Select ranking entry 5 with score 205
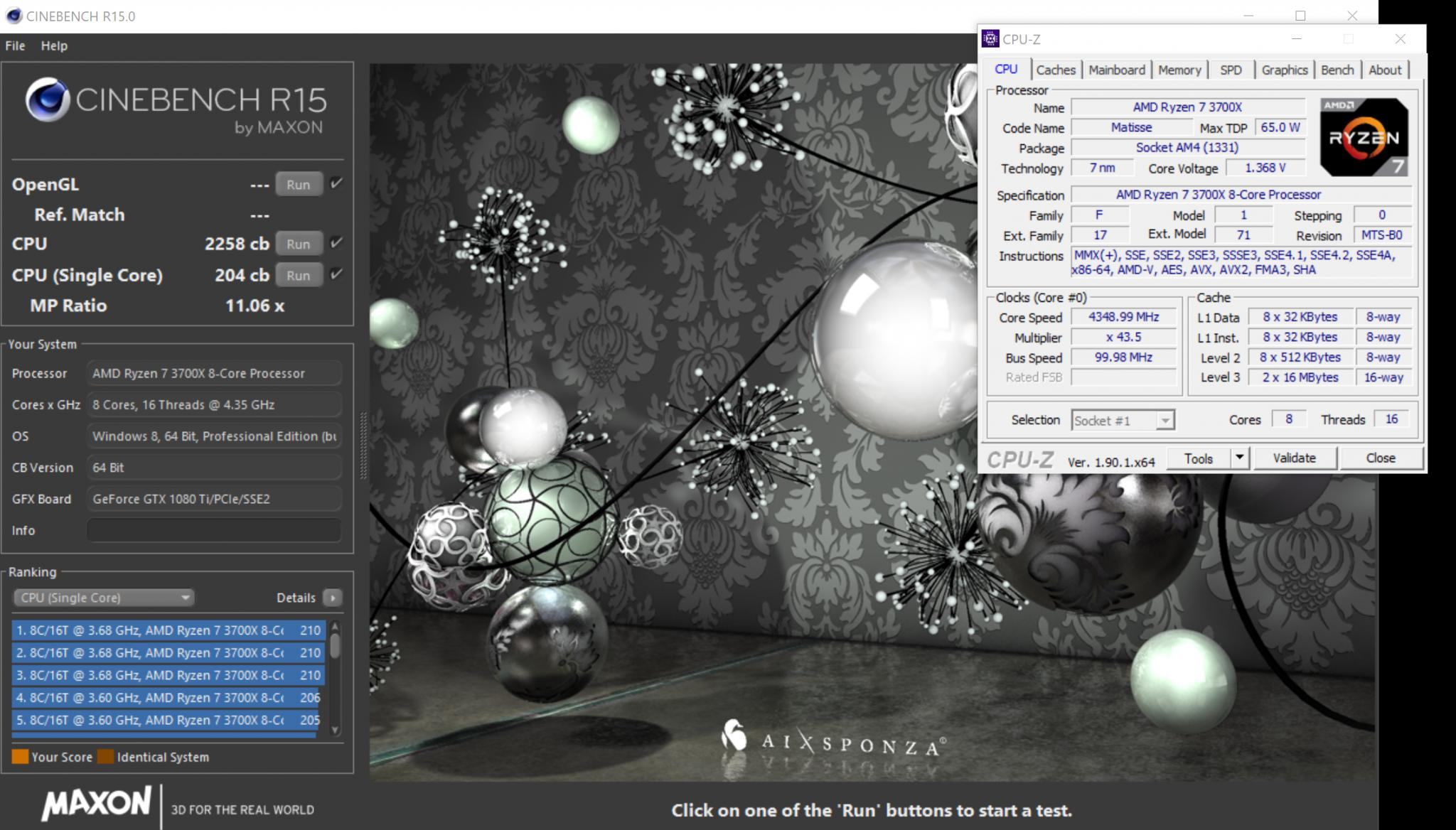1456x830 pixels. [x=168, y=720]
